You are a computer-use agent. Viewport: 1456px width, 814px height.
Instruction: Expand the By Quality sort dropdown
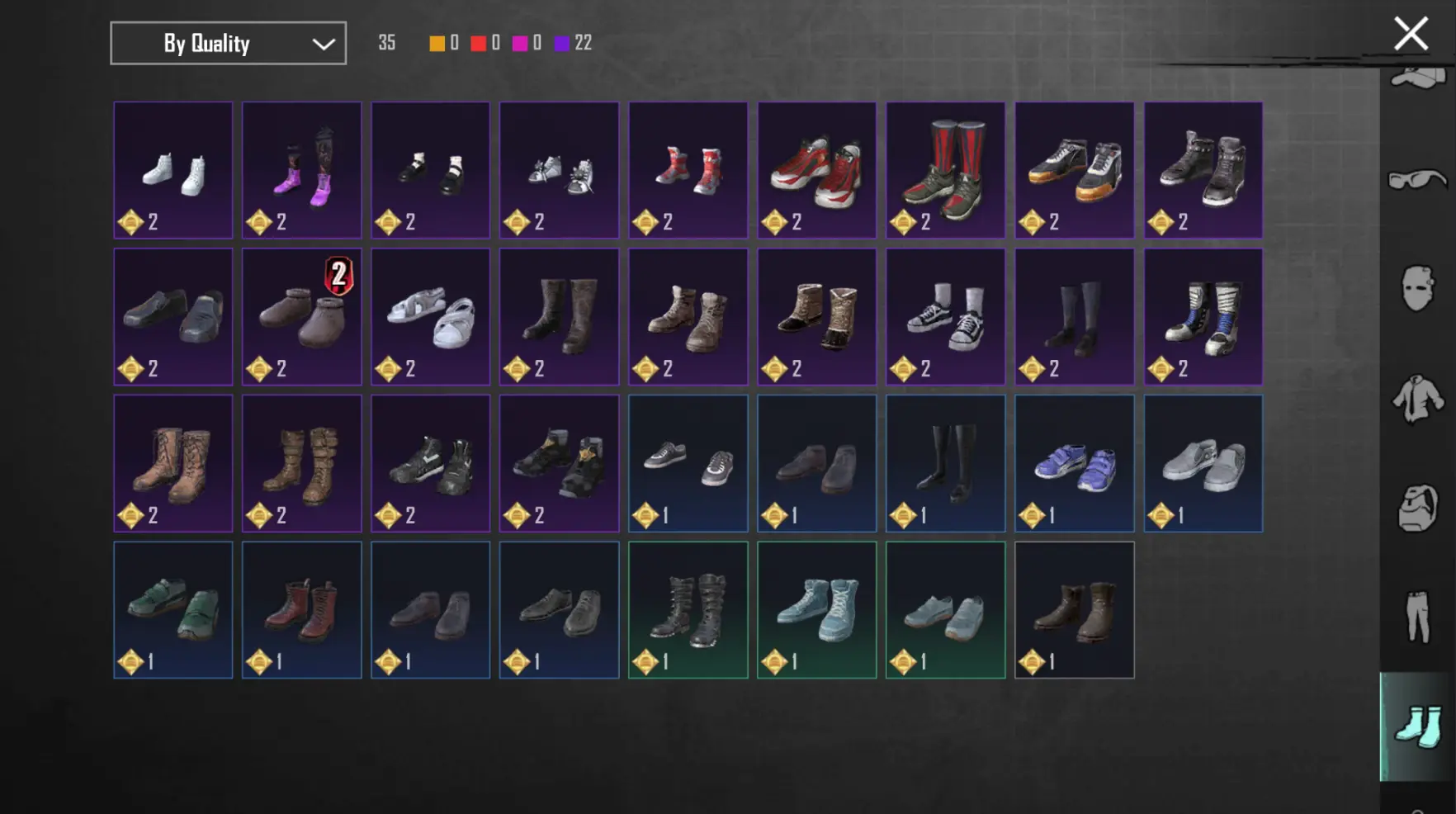point(229,43)
